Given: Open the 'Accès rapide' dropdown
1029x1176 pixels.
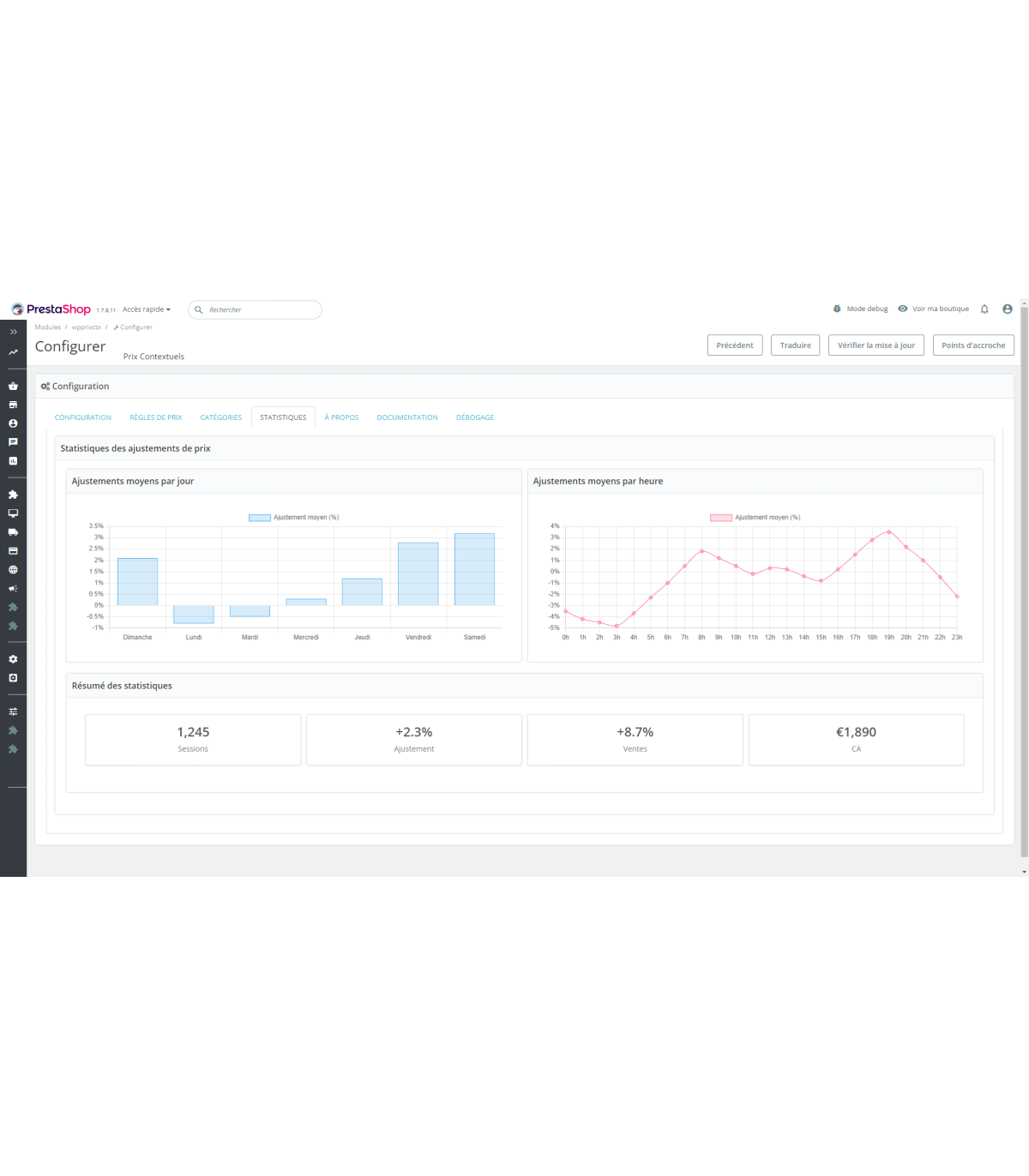Looking at the screenshot, I should point(147,309).
